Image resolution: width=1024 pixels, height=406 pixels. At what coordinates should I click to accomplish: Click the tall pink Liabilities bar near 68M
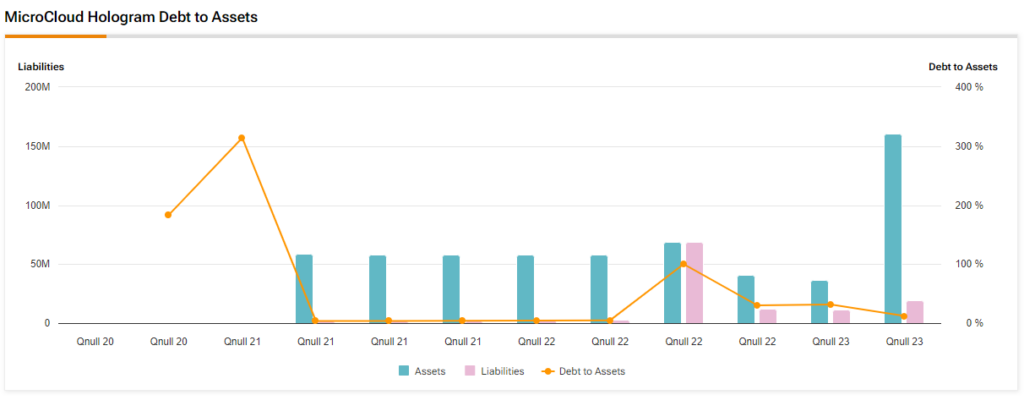[694, 283]
